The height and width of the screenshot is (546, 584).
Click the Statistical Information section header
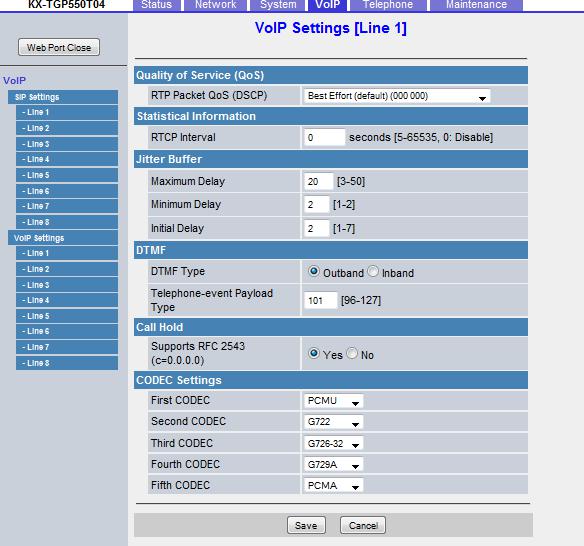click(331, 116)
